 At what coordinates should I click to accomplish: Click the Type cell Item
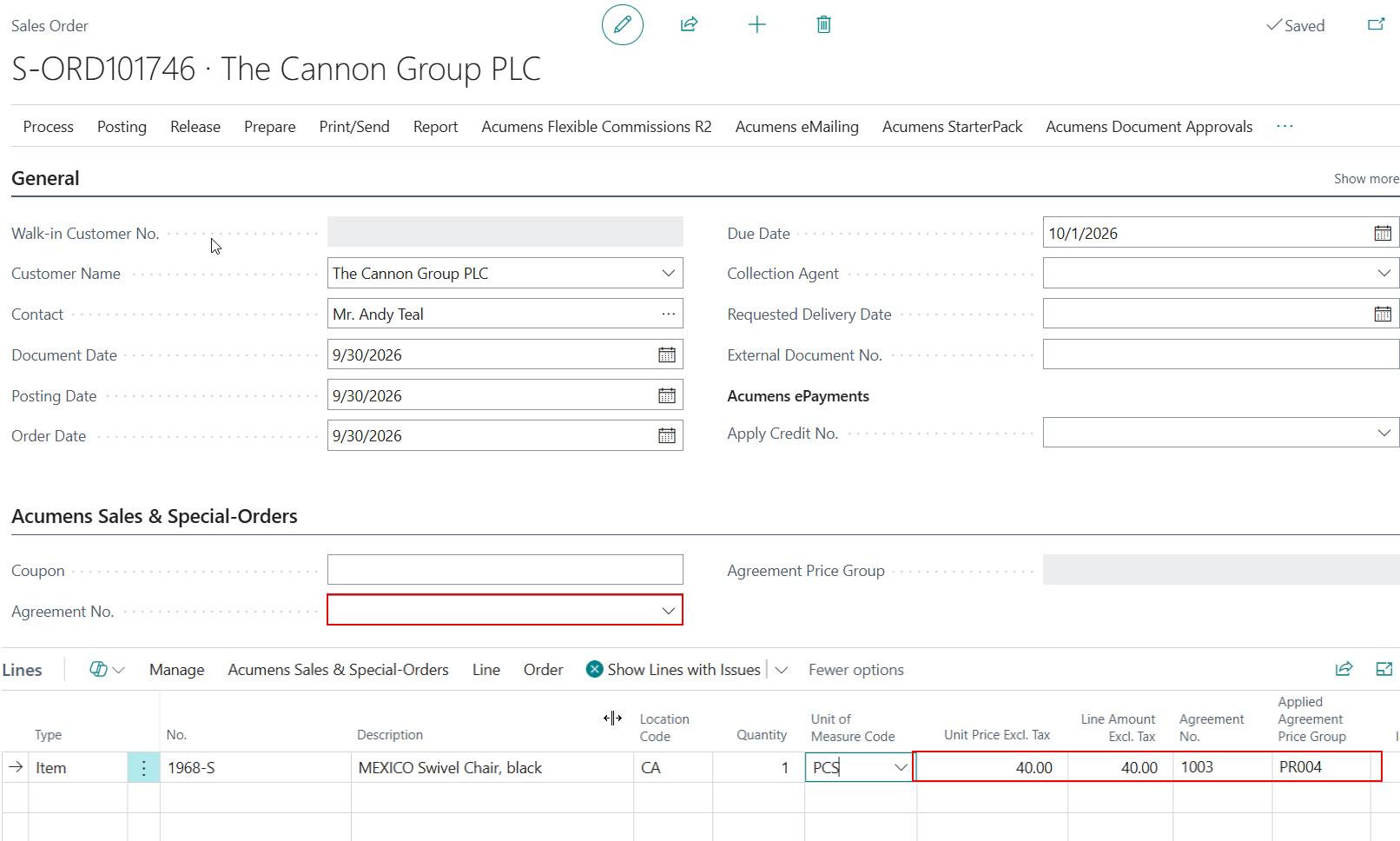coord(77,767)
